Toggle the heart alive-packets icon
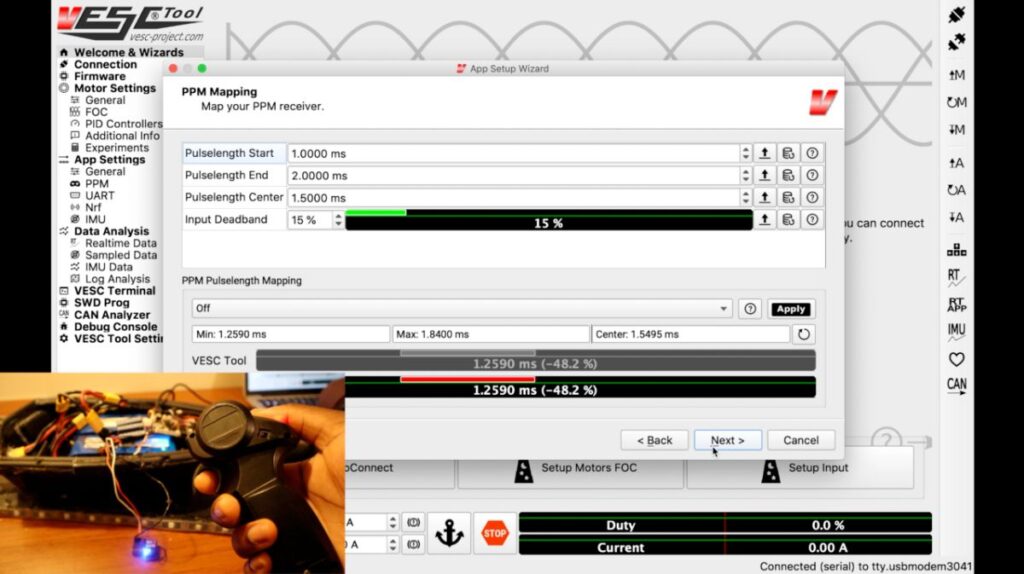 click(x=957, y=359)
